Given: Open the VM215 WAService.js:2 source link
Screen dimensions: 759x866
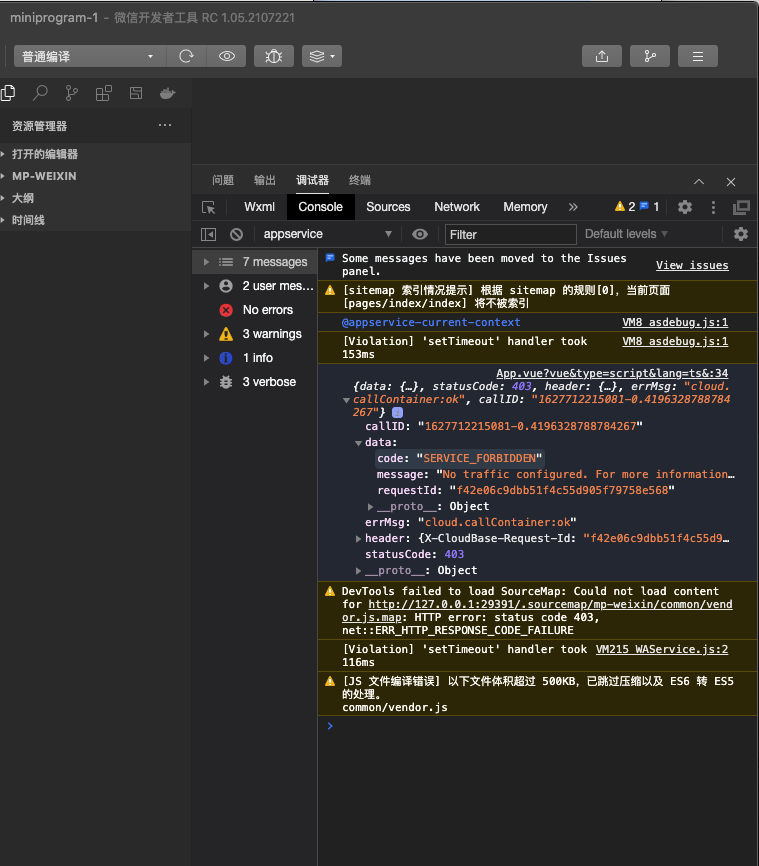Looking at the screenshot, I should pyautogui.click(x=661, y=649).
